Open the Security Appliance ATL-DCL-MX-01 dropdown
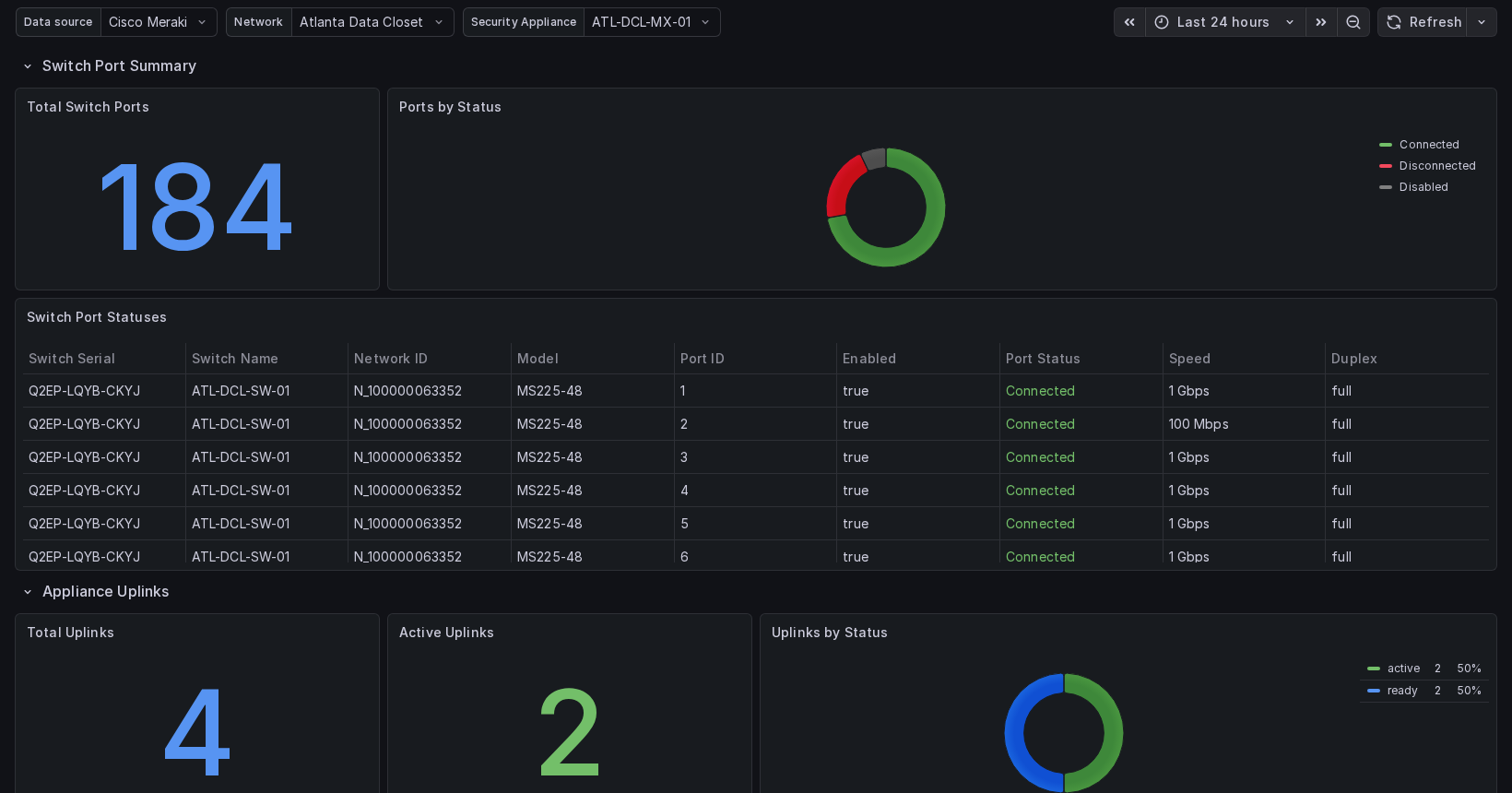 coord(652,22)
